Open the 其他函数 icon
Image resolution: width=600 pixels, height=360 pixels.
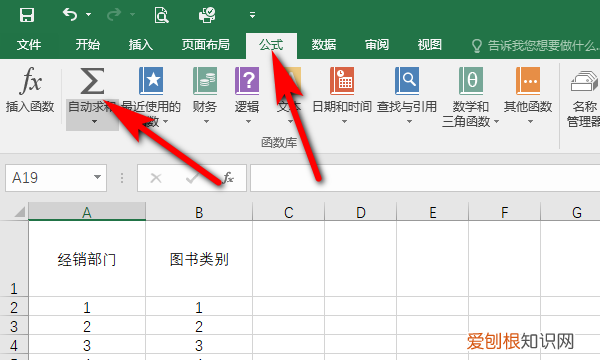click(x=528, y=81)
